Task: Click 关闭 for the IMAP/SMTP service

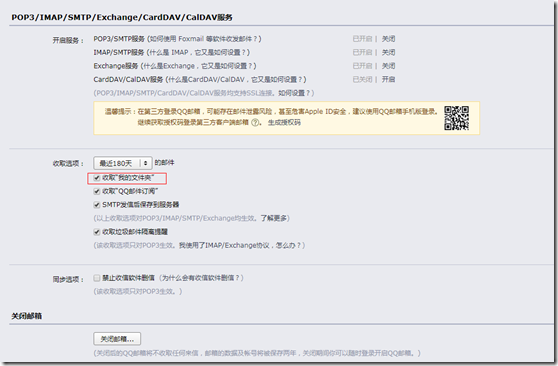Action: pyautogui.click(x=388, y=52)
